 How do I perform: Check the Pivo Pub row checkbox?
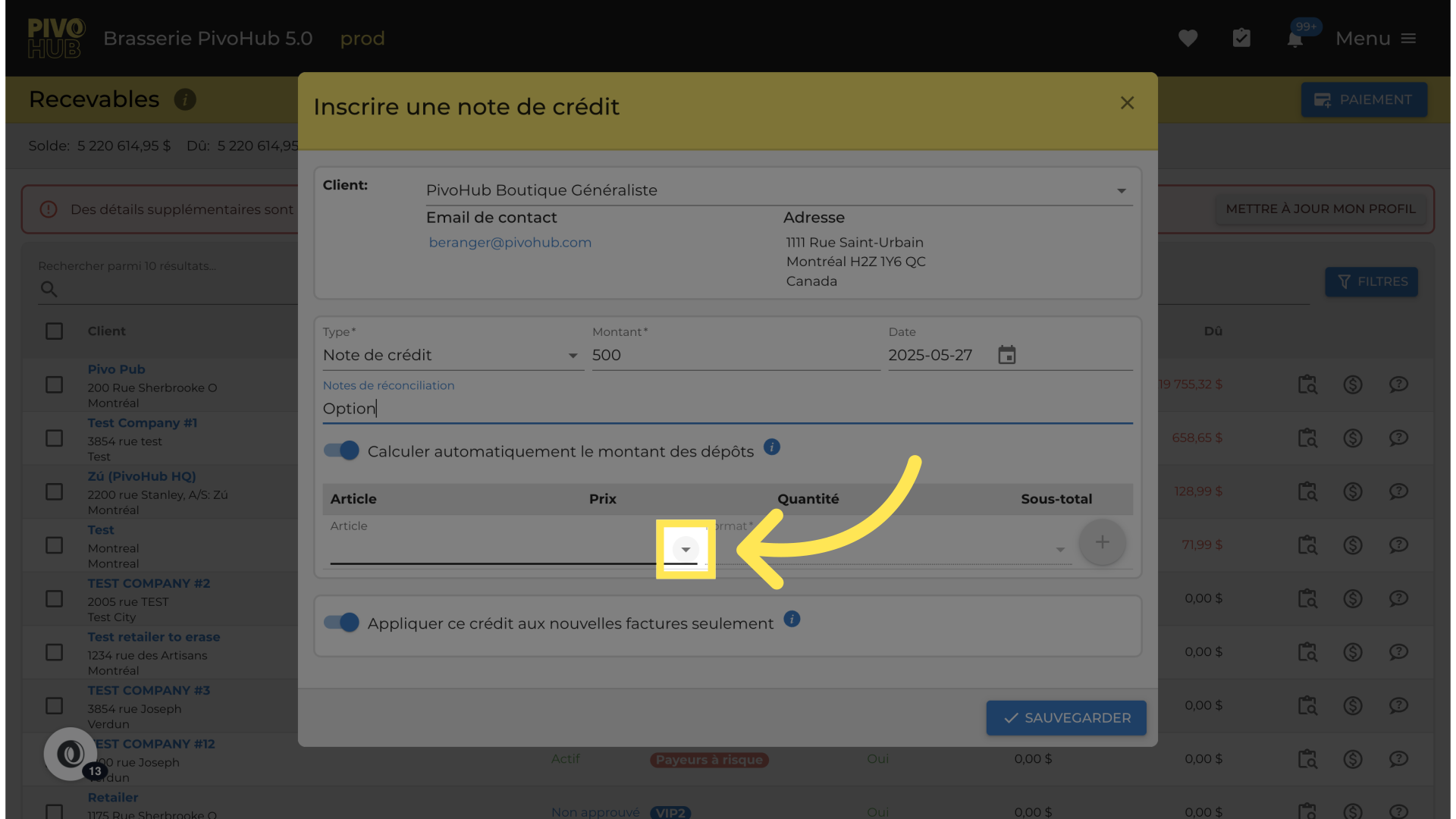pyautogui.click(x=54, y=384)
